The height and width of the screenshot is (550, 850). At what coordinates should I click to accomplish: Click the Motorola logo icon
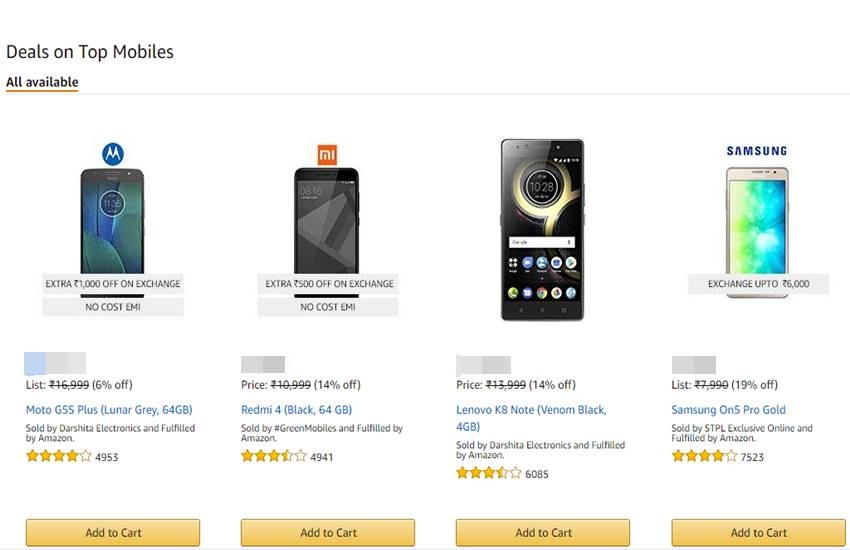point(113,154)
